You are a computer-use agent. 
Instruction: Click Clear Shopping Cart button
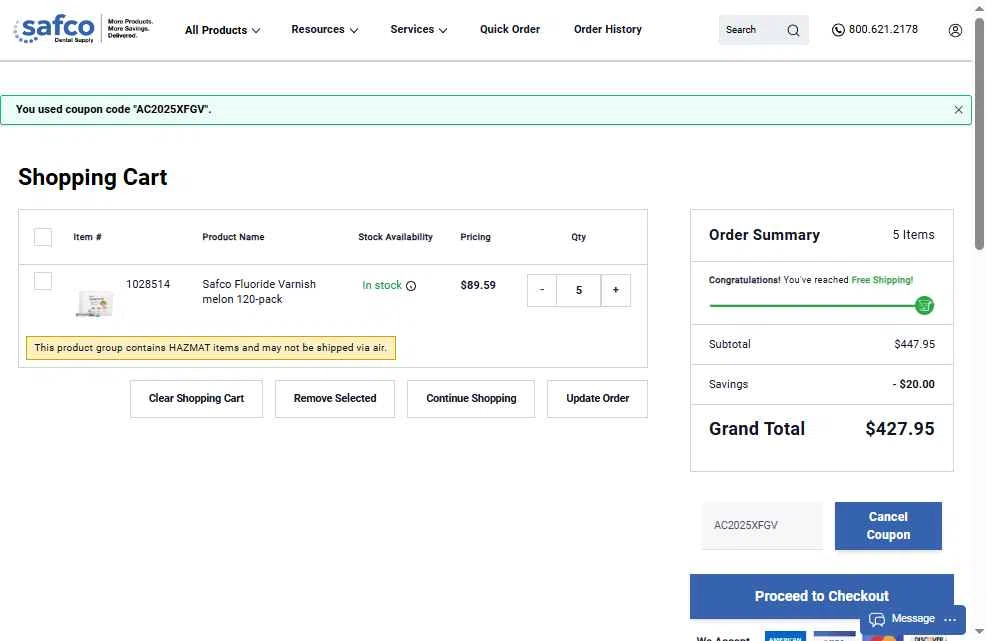(196, 399)
